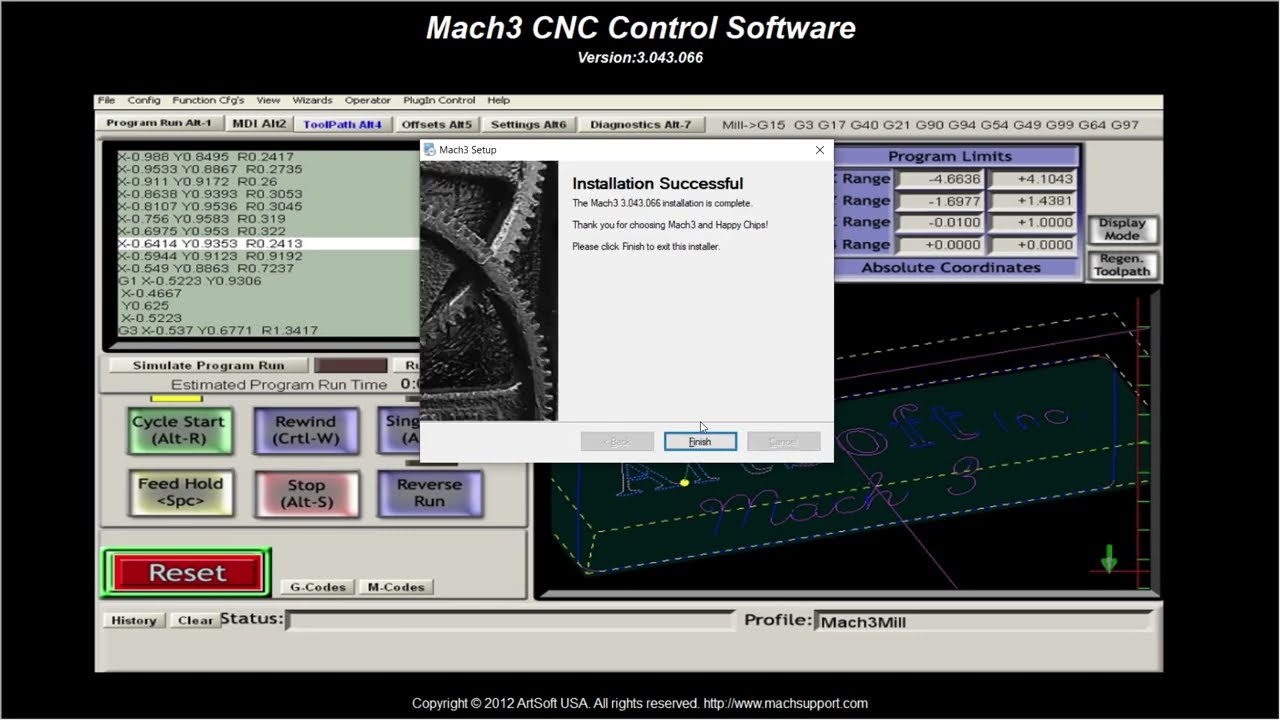Open the Config menu
The width and height of the screenshot is (1280, 720).
(144, 100)
